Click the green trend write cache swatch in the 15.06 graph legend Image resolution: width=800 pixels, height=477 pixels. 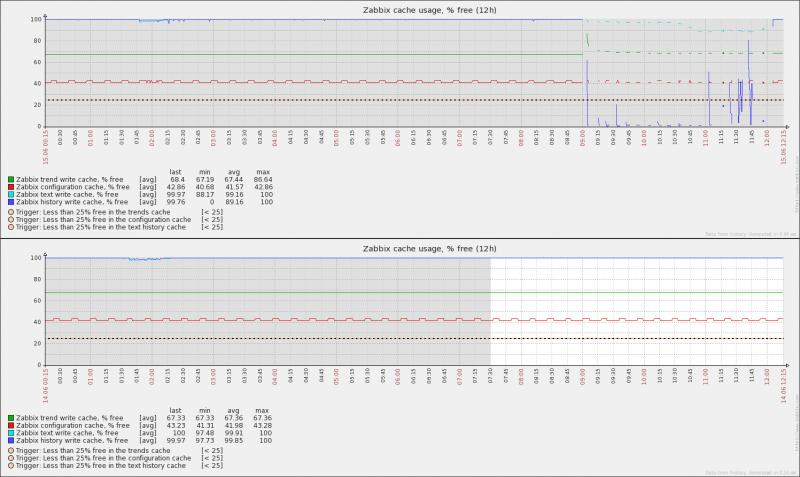[x=11, y=180]
